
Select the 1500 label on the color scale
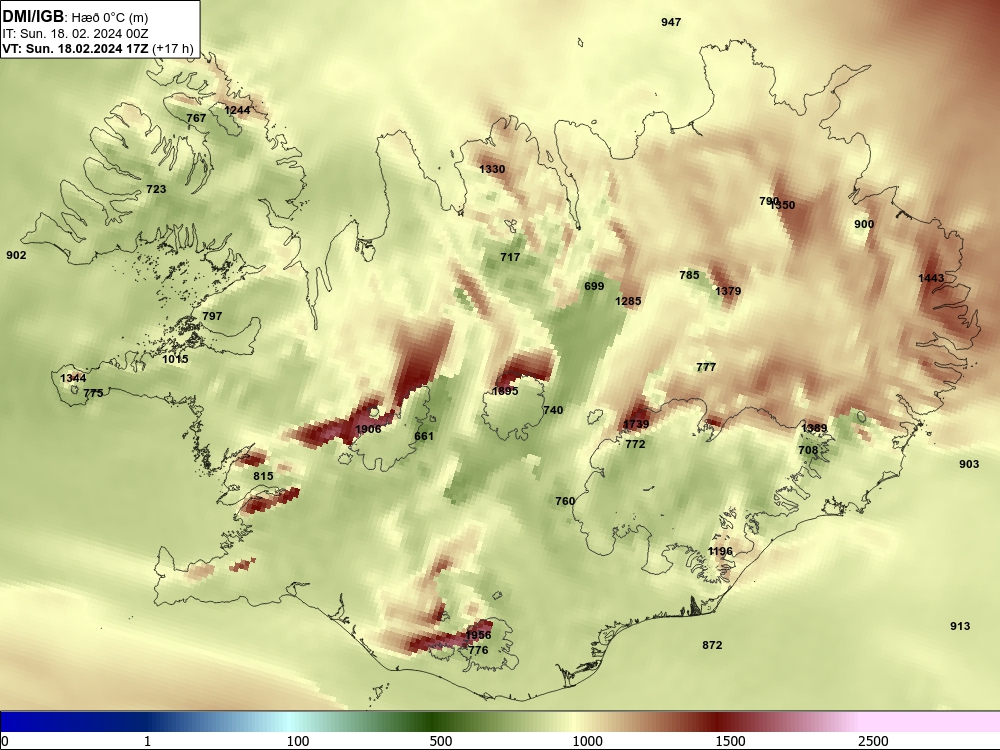click(x=730, y=741)
